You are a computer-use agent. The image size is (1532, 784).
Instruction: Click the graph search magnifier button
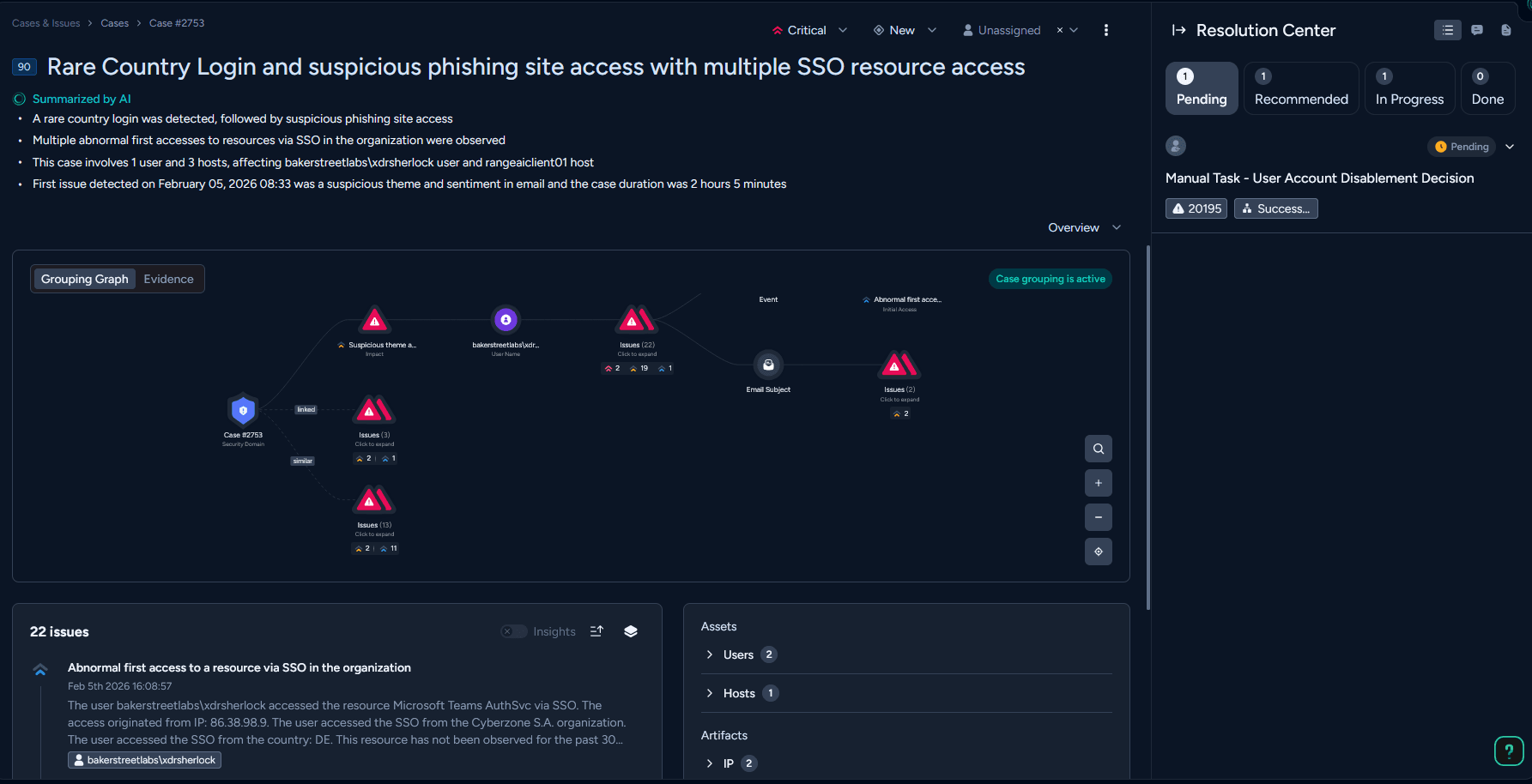(1099, 449)
